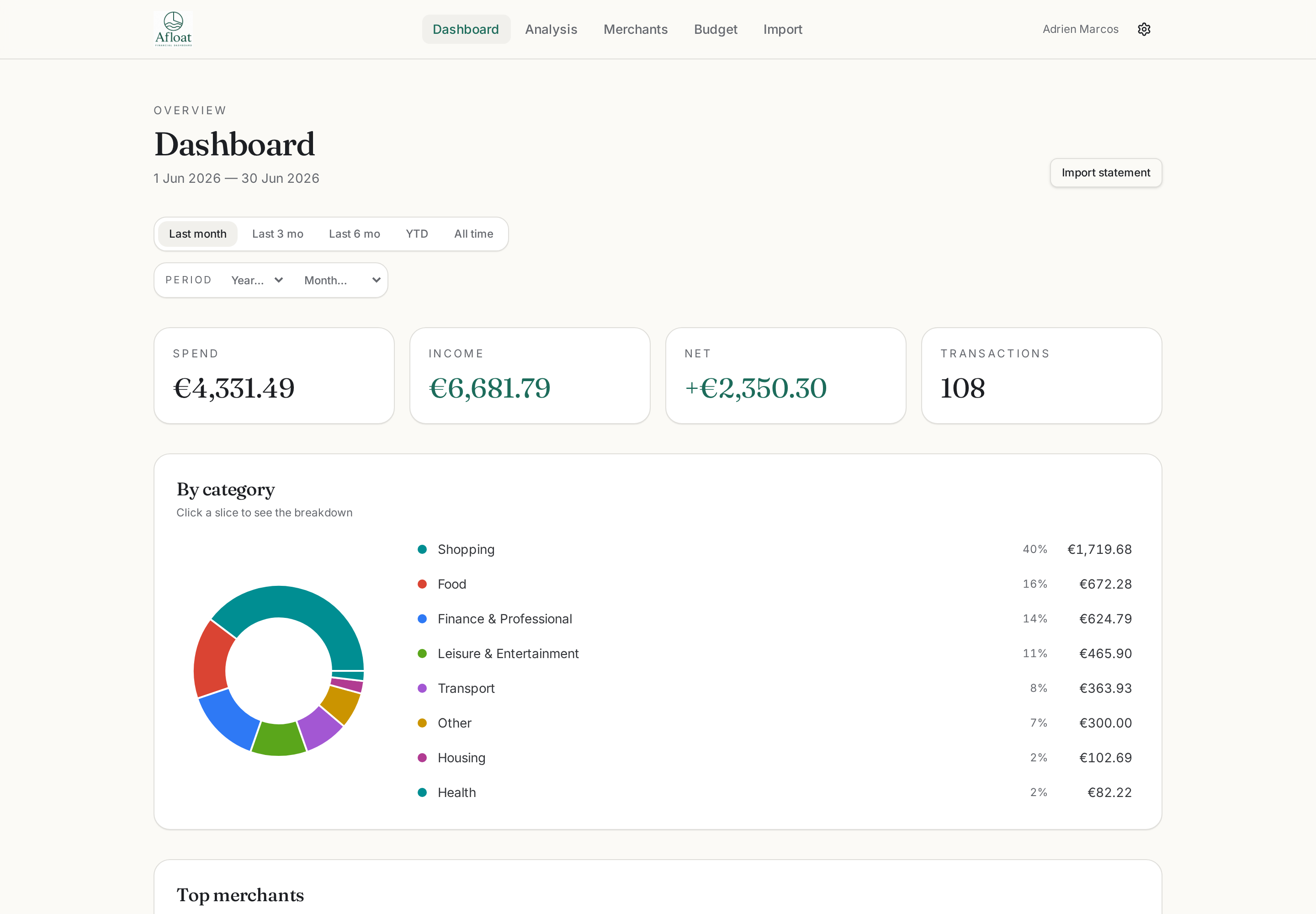Select the Last month range

[x=197, y=234]
